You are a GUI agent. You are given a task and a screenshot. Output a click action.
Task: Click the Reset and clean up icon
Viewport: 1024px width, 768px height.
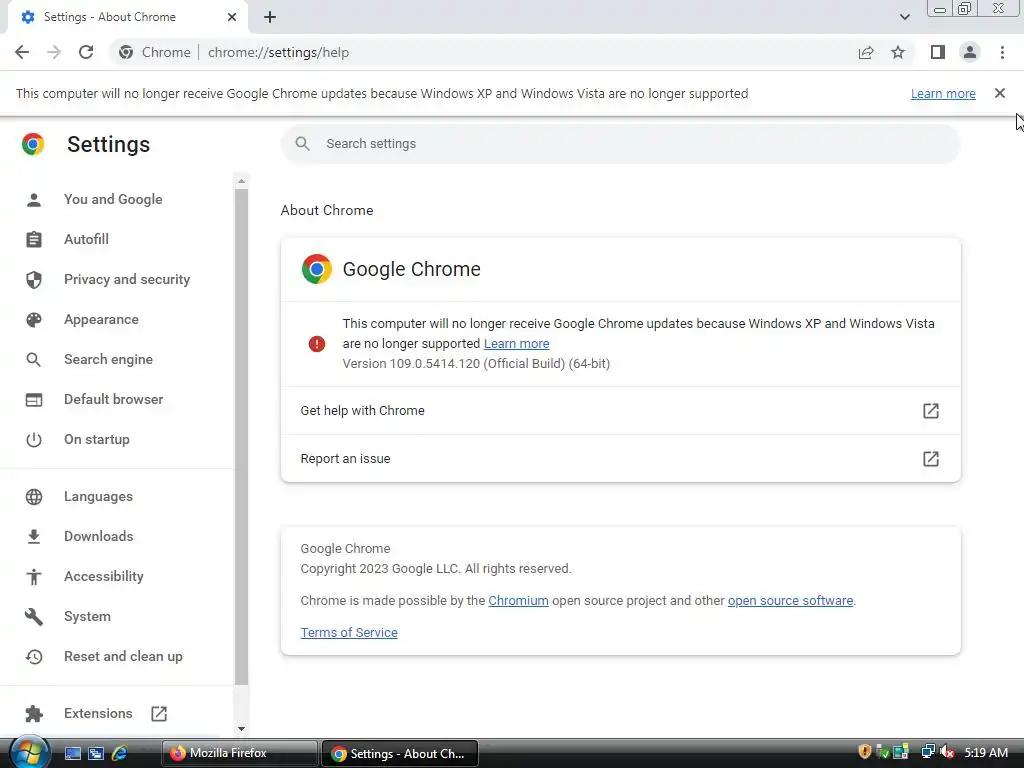tap(34, 656)
